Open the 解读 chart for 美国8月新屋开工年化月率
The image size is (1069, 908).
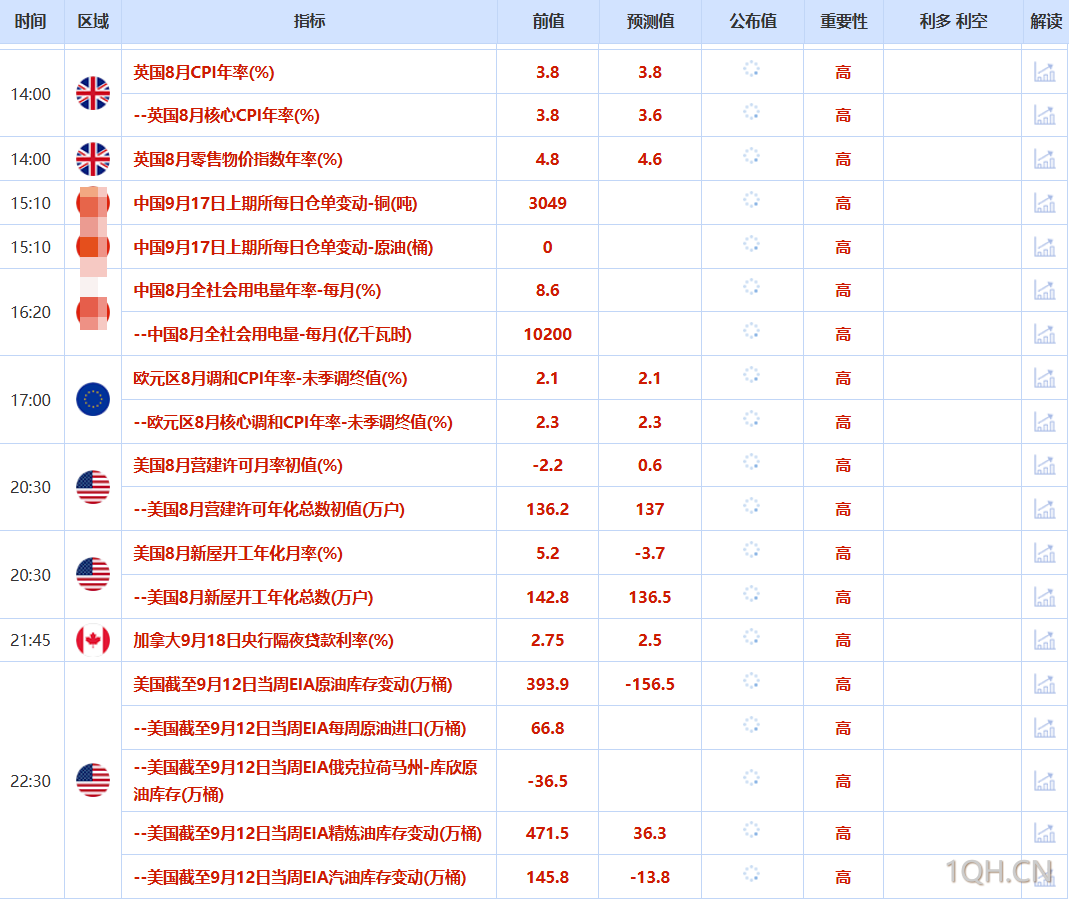coord(1044,553)
